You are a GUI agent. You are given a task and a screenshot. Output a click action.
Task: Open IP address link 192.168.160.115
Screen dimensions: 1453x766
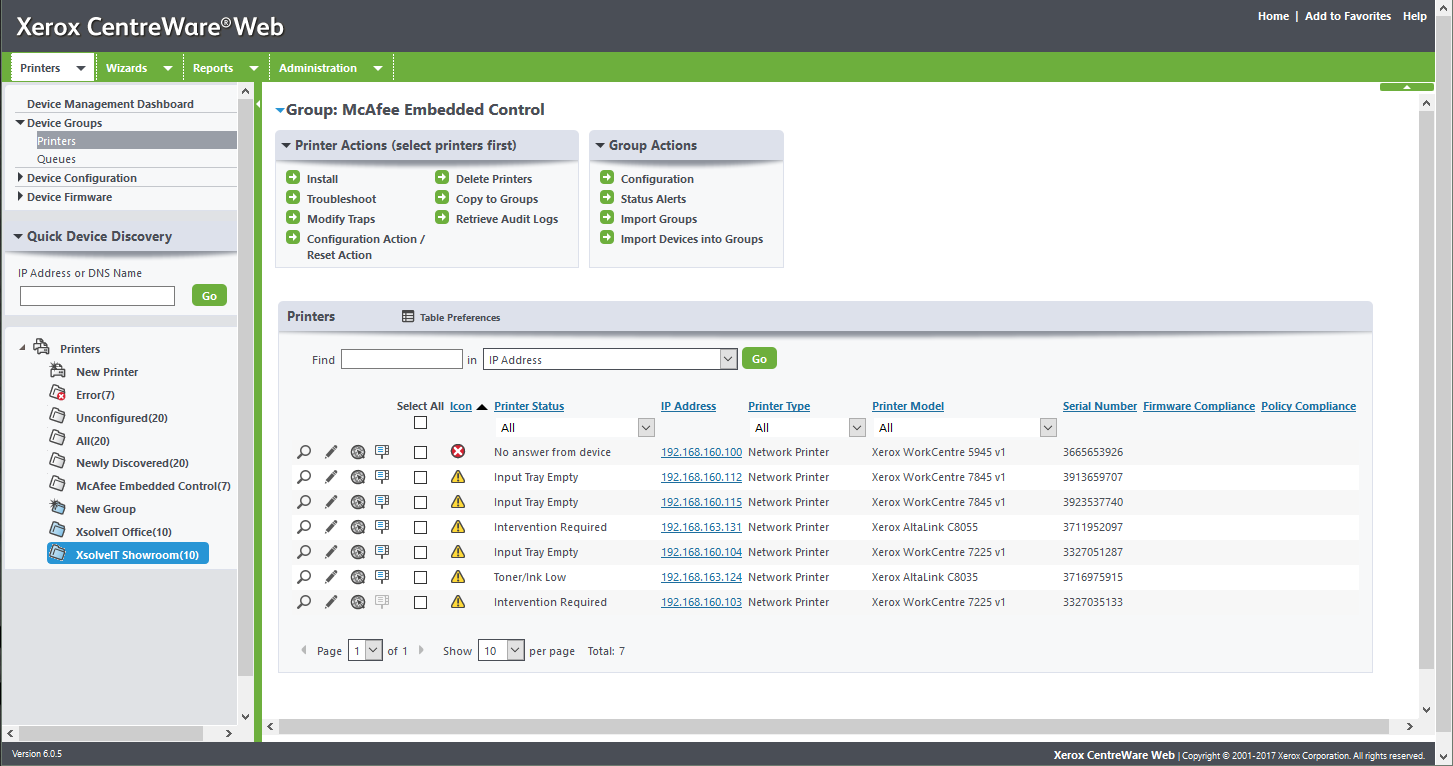coord(701,502)
